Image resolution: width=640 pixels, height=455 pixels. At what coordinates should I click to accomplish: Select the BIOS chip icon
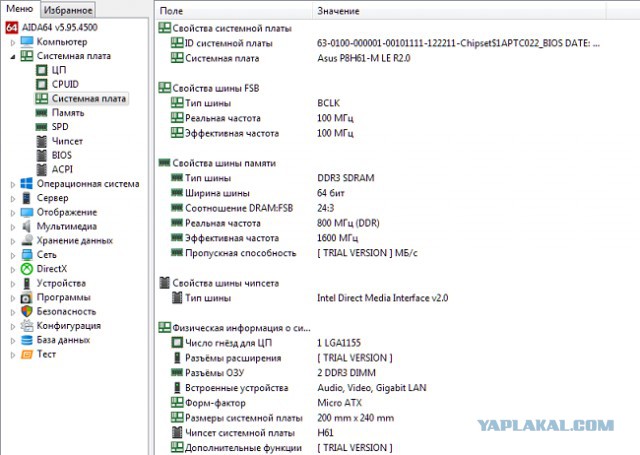[42, 155]
